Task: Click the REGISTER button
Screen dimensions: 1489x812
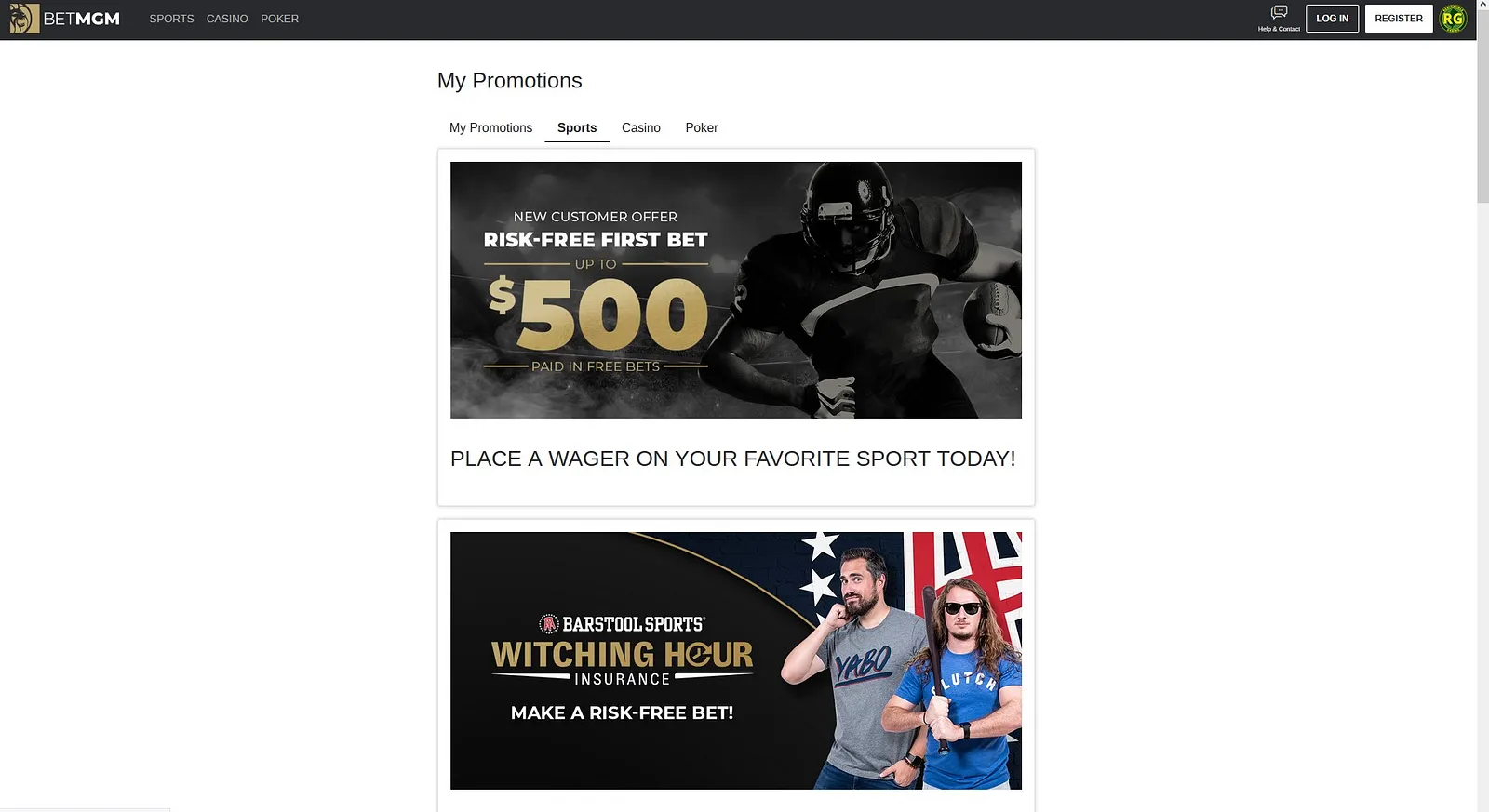Action: 1399,19
